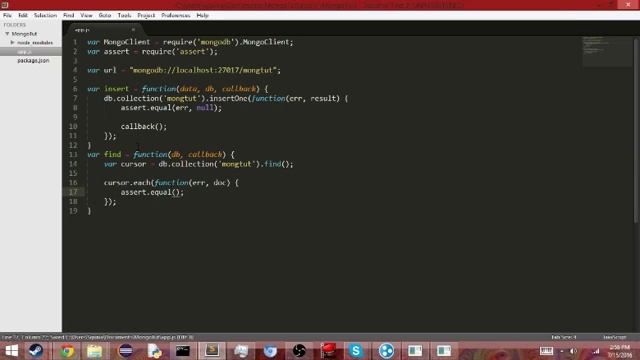Viewport: 640px width, 360px height.
Task: Collapse the MongoTut folder in sidebar
Action: [x=7, y=34]
